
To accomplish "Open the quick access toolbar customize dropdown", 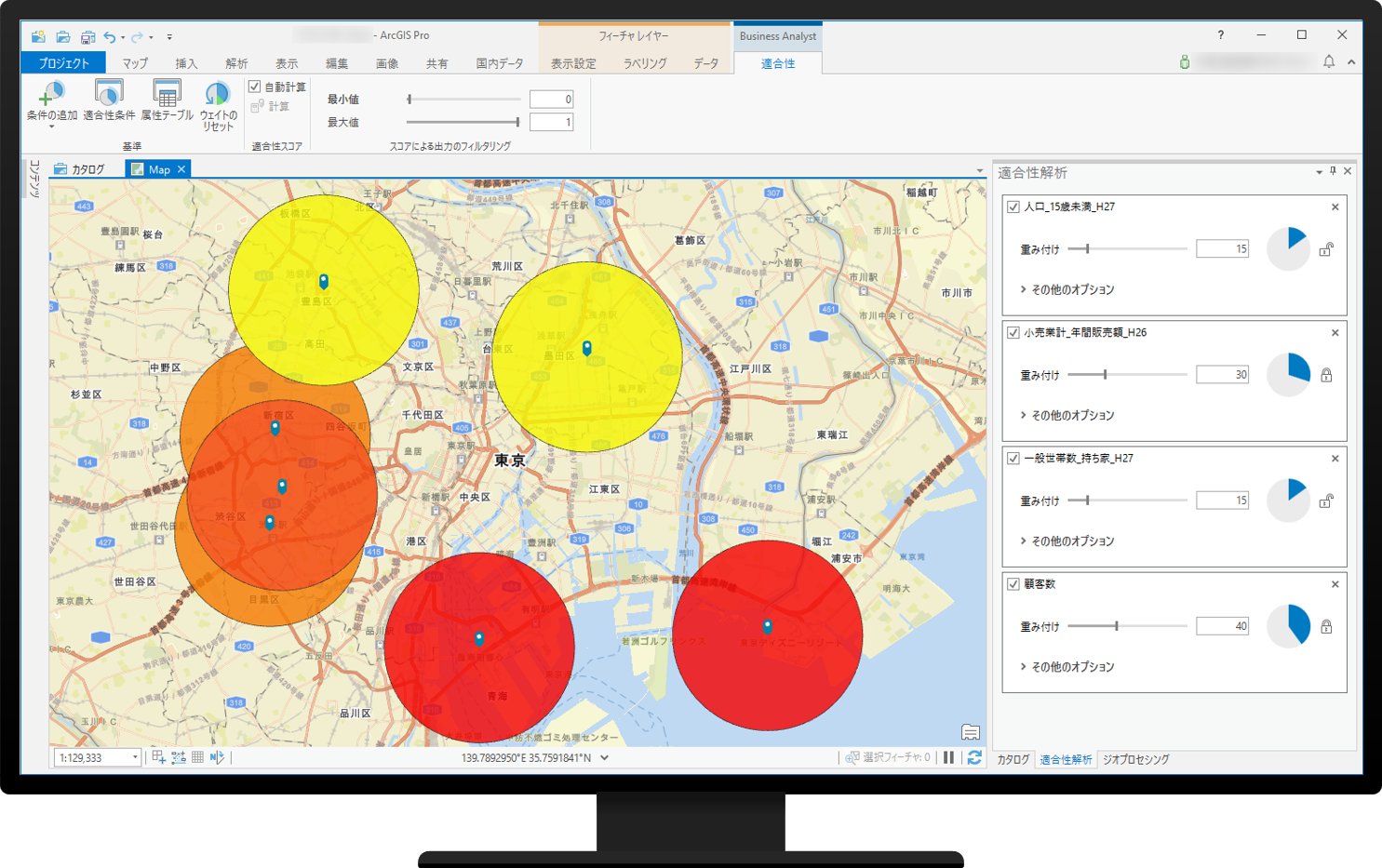I will point(169,37).
